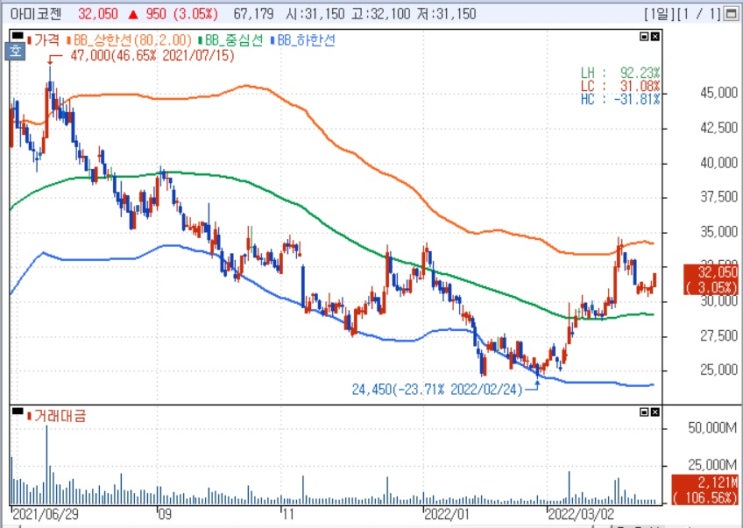
Task: Click the 25,000 price axis label
Action: tap(719, 370)
